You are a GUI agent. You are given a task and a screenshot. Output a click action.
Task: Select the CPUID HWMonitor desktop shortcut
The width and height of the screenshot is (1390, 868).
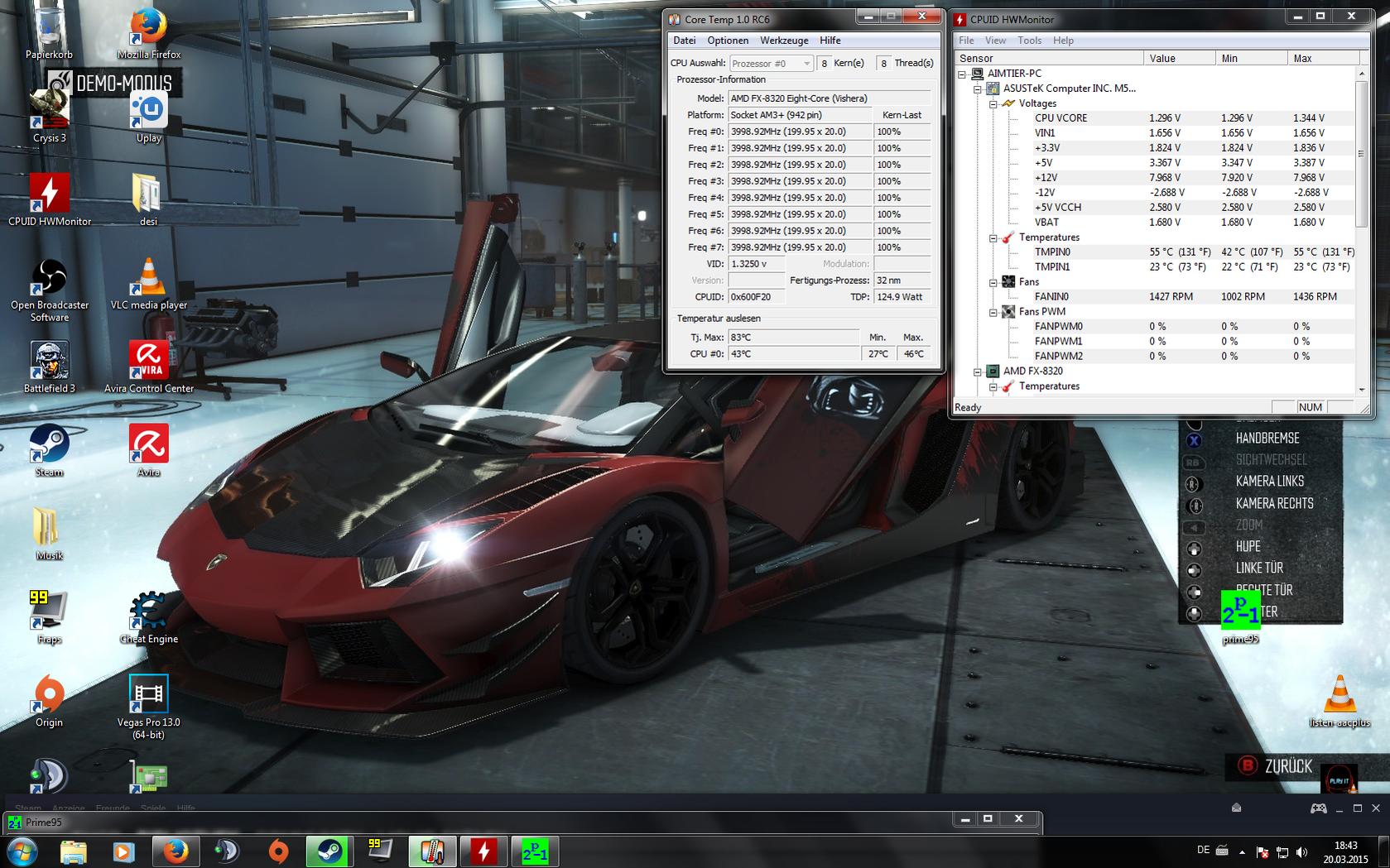50,199
